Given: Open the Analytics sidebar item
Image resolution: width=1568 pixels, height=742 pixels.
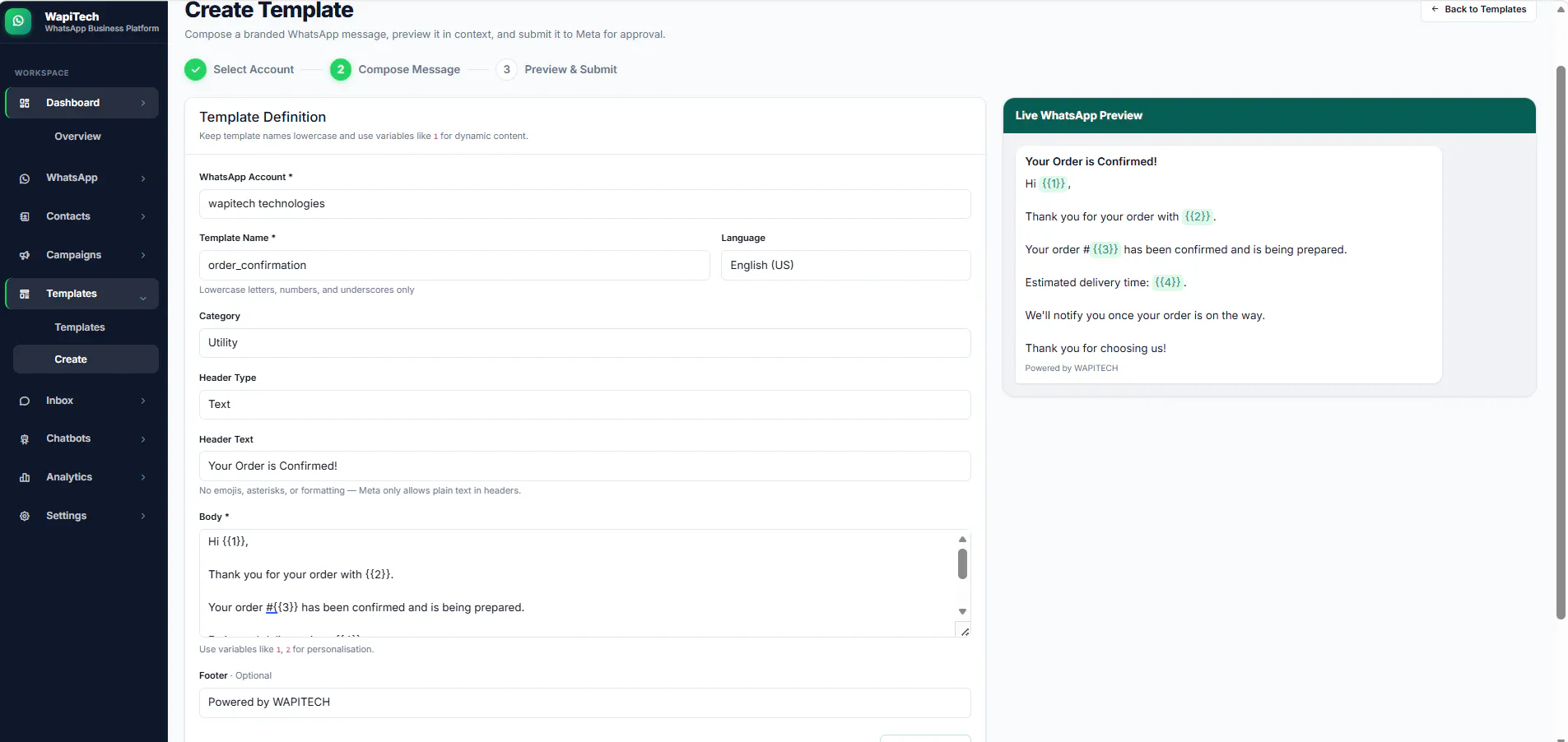Looking at the screenshot, I should (81, 477).
